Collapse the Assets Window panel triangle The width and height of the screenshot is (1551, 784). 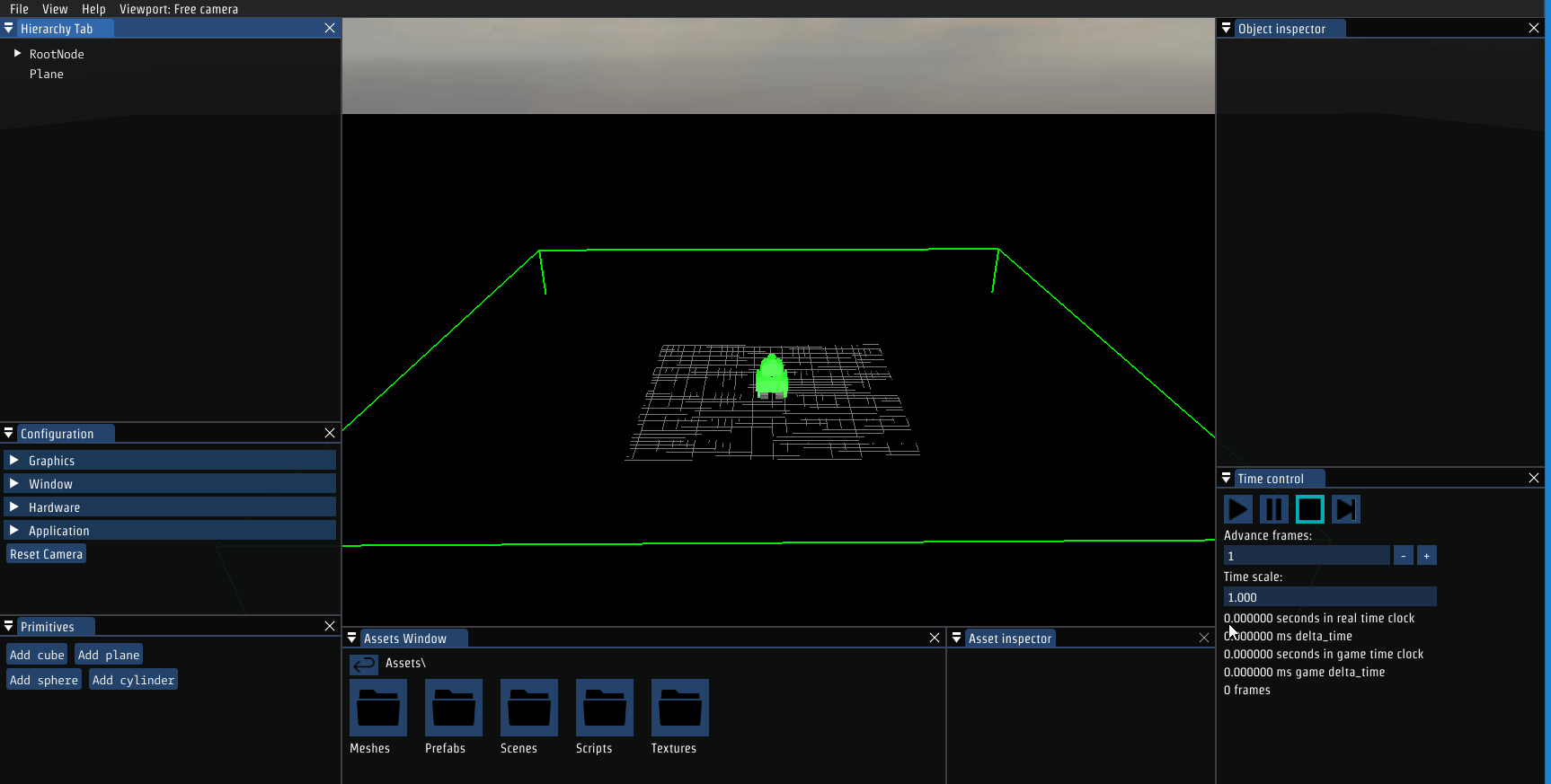(x=352, y=638)
